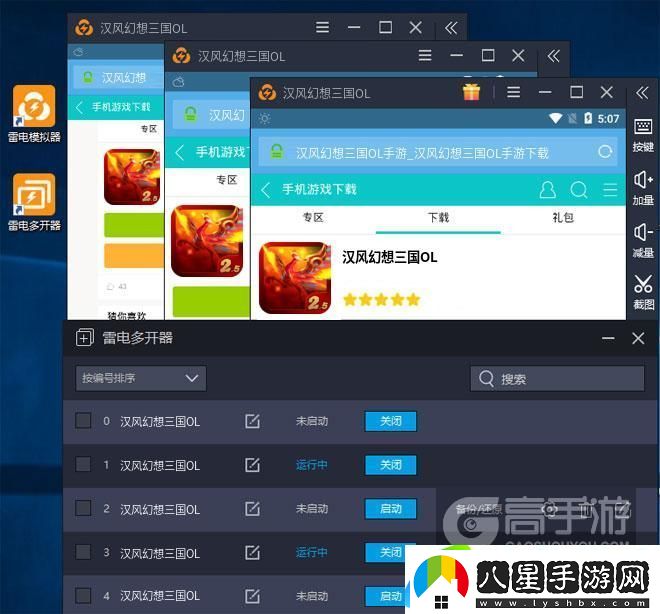Screen dimensions: 660x614
Task: Click 汉风幻想三国OL game icon in front emulator
Action: pyautogui.click(x=295, y=278)
